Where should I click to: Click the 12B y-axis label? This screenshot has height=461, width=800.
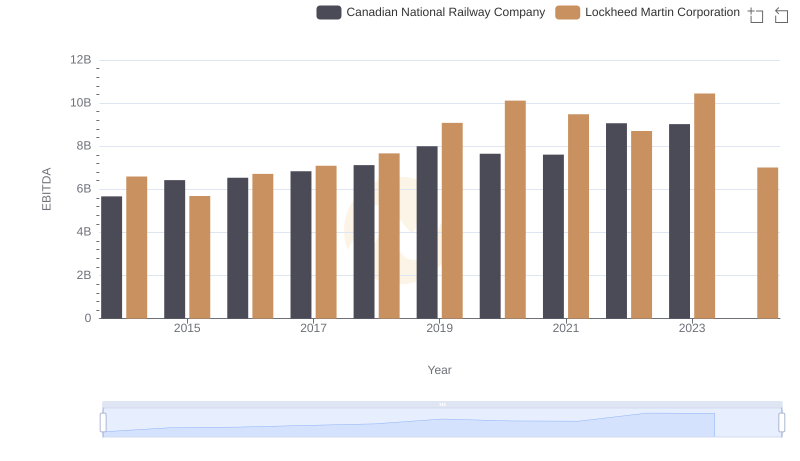pos(81,60)
